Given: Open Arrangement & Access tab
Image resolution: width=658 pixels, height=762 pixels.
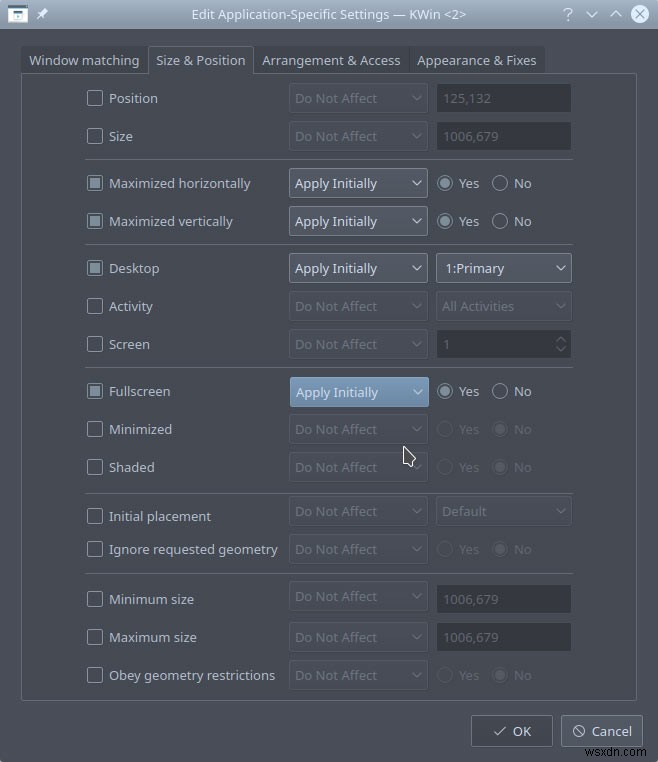Looking at the screenshot, I should tap(331, 60).
